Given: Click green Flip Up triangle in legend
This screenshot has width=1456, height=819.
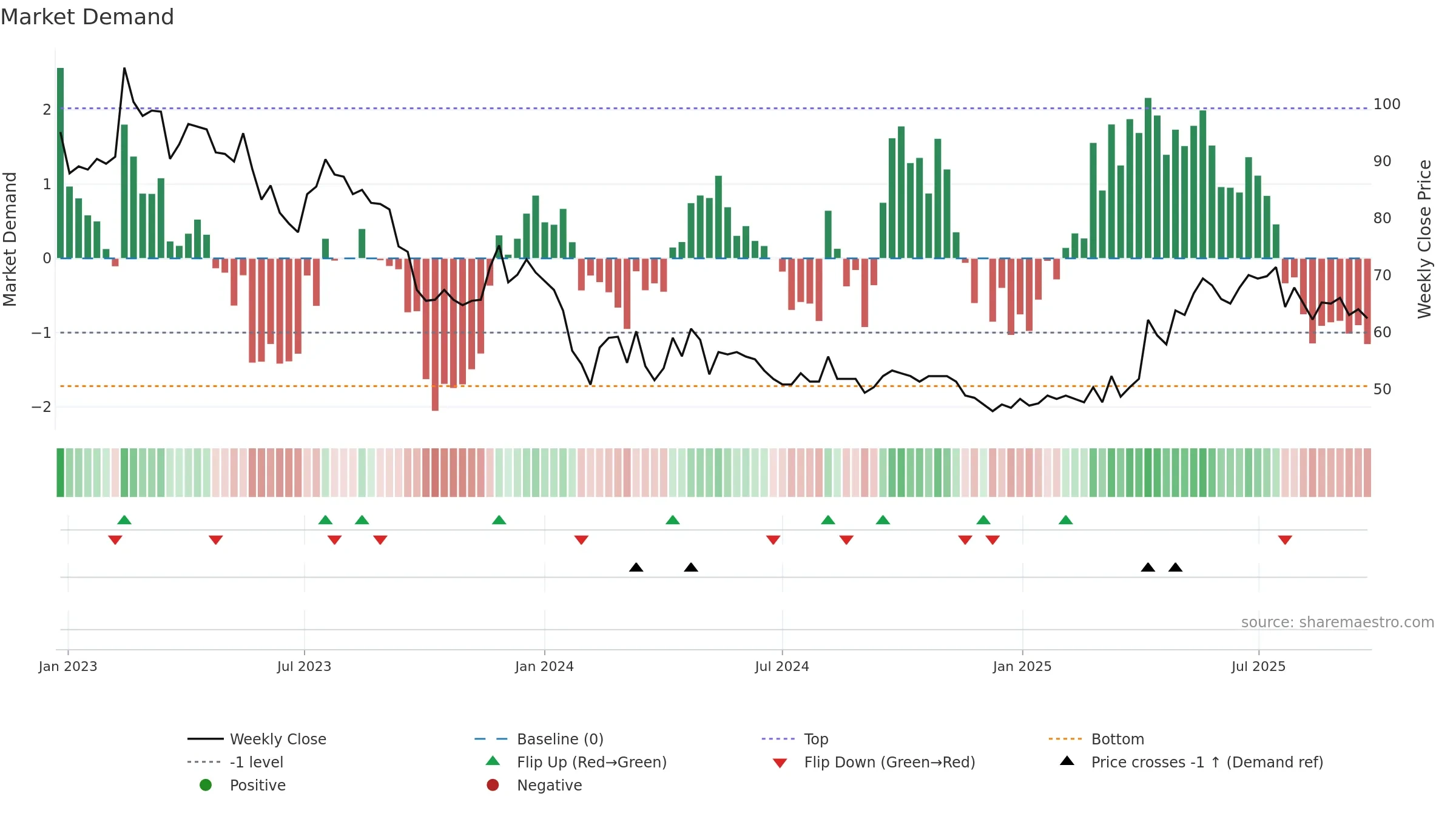Looking at the screenshot, I should coord(493,761).
